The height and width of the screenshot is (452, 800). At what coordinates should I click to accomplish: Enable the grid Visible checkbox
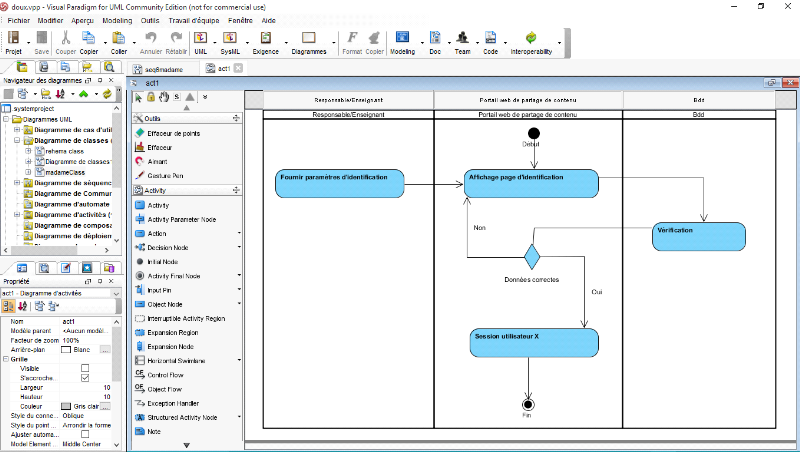pyautogui.click(x=85, y=368)
